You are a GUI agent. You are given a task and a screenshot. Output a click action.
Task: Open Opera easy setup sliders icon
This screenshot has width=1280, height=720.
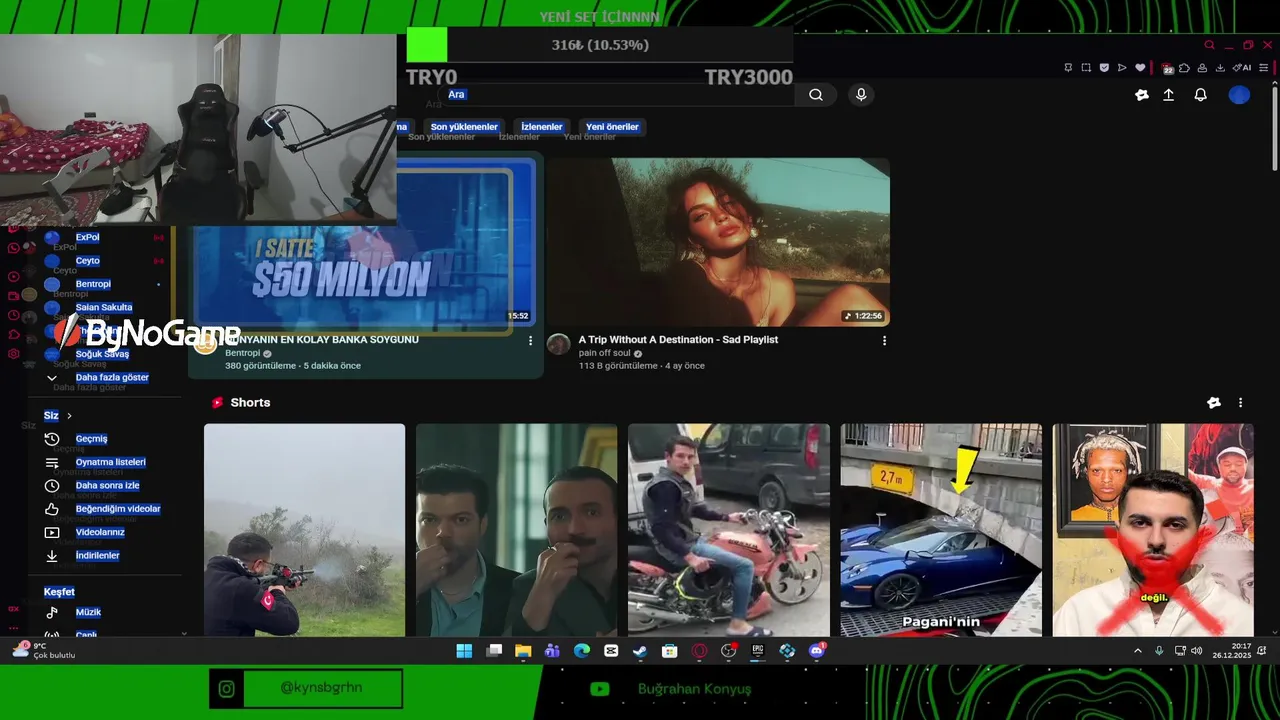1263,68
